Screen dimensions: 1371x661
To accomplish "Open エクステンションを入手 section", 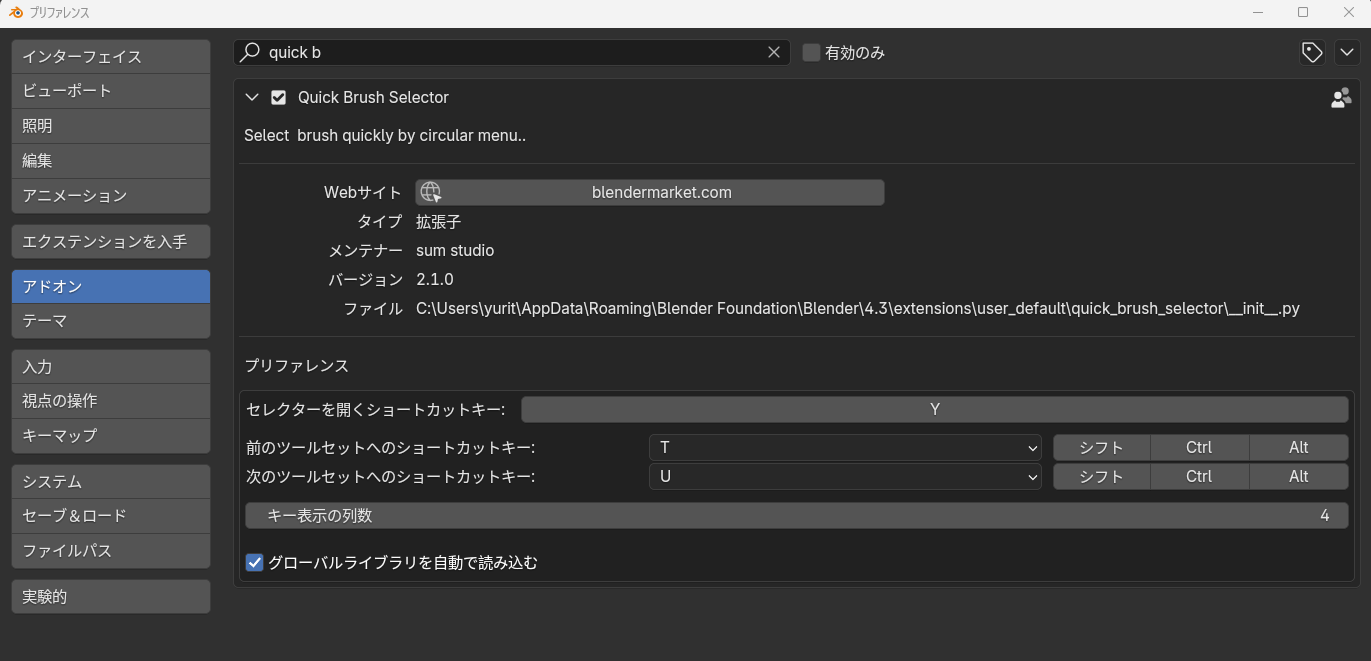I will click(x=111, y=241).
